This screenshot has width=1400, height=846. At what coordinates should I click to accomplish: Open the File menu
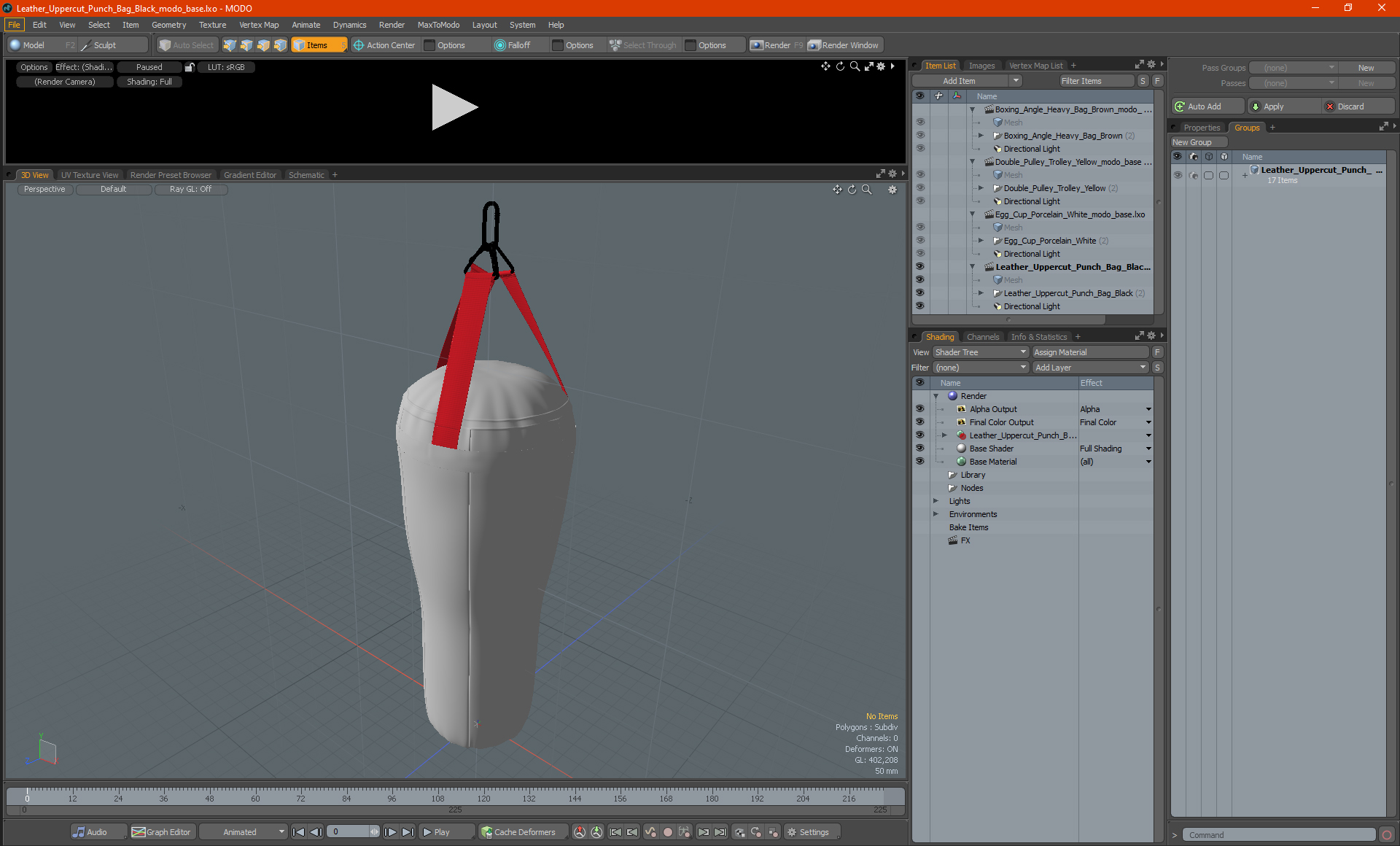pos(14,25)
